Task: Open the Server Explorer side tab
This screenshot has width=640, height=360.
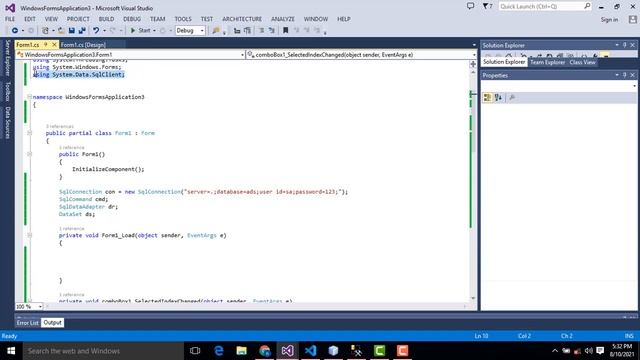Action: click(x=7, y=58)
